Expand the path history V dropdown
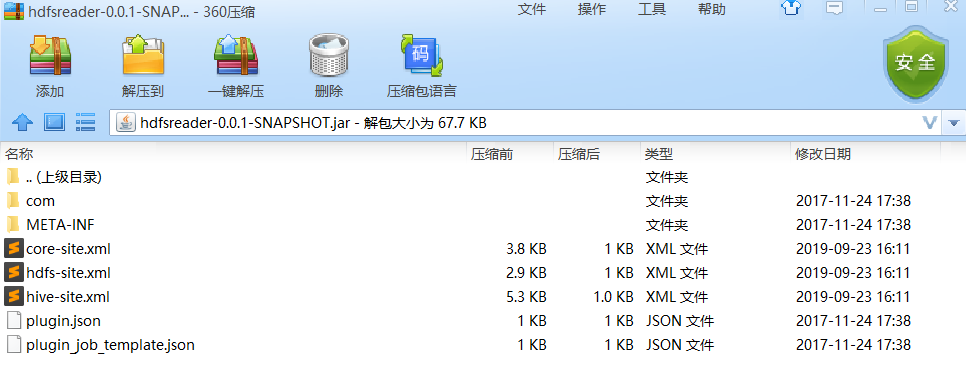This screenshot has height=377, width=966. (930, 123)
